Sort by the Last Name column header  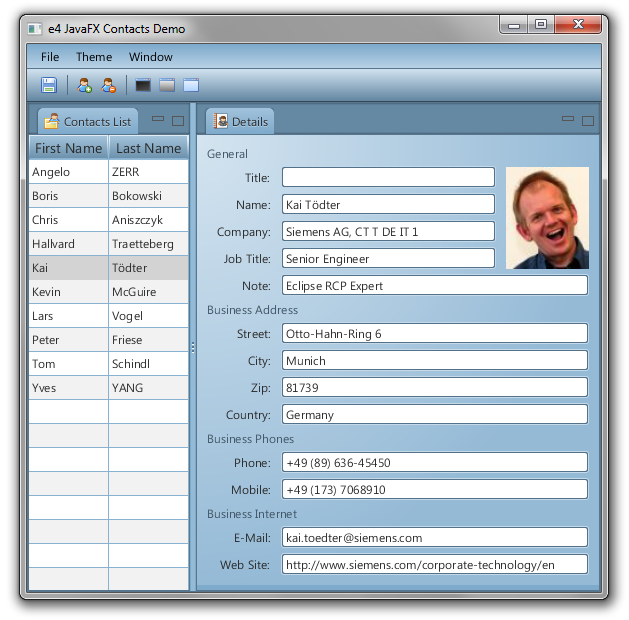coord(148,148)
